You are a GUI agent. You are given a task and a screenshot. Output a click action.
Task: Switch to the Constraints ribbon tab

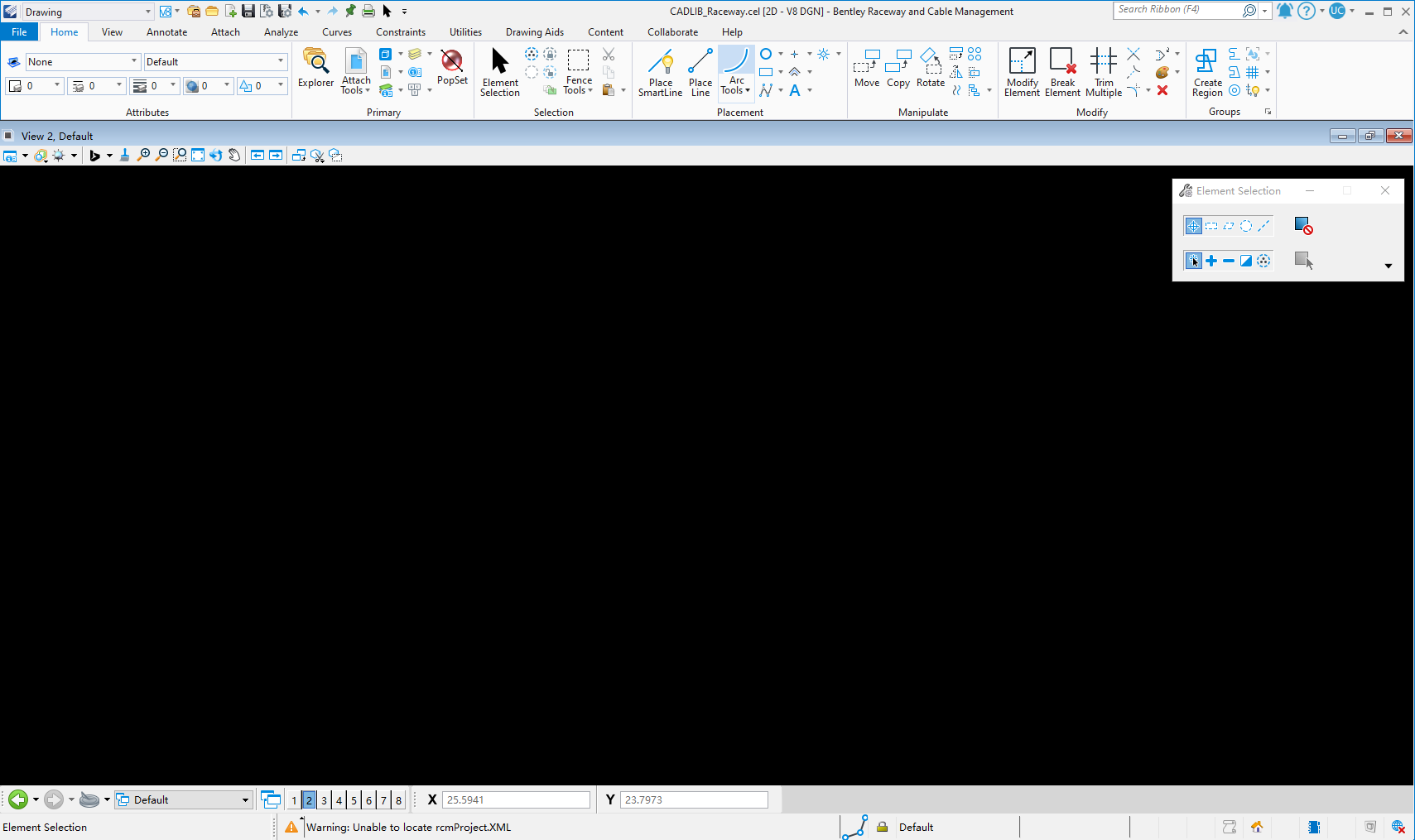[x=401, y=32]
